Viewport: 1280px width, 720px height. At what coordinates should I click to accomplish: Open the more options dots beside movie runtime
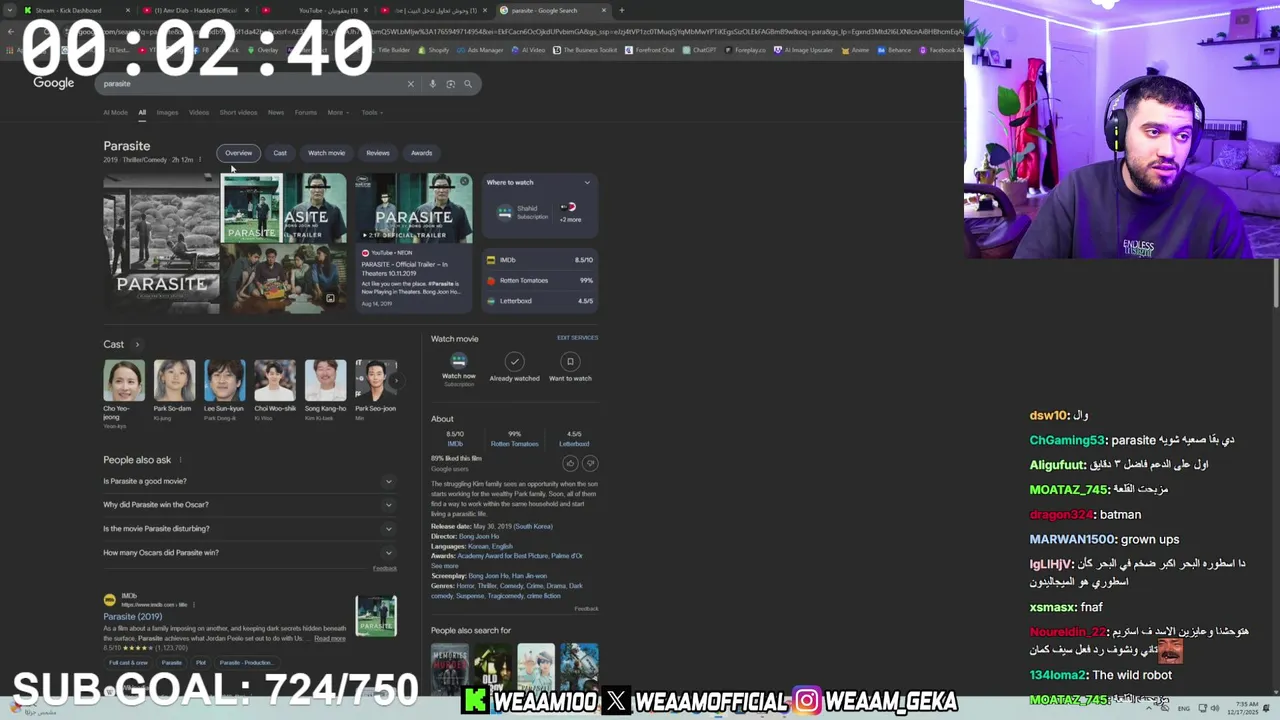199,160
